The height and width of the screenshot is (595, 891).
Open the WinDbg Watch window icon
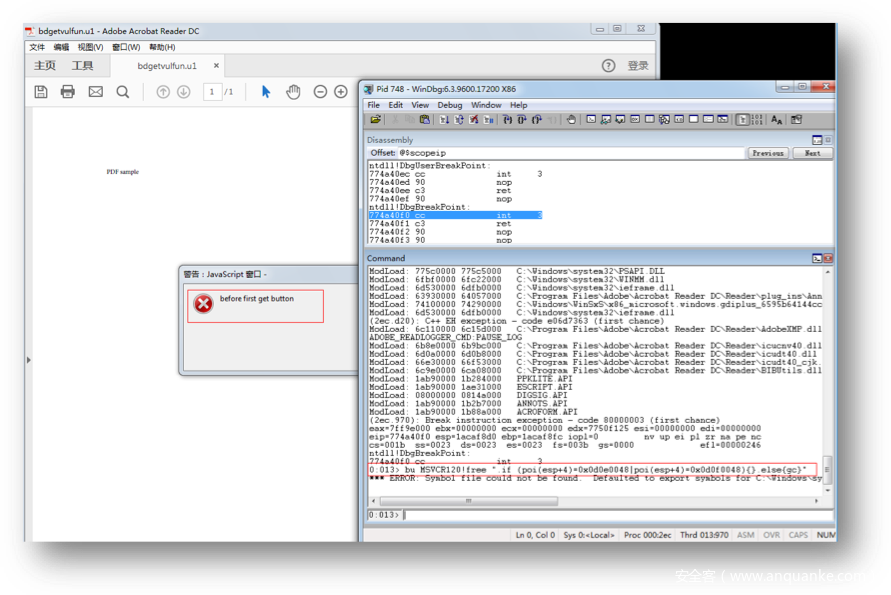pos(606,119)
